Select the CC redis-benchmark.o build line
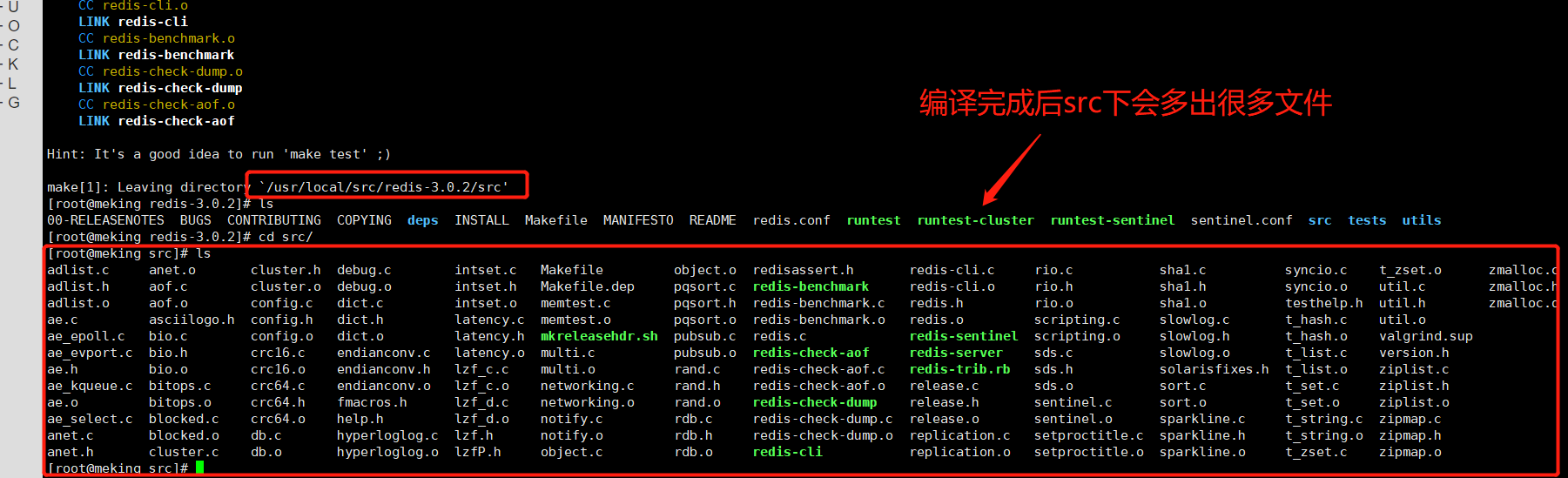This screenshot has width=1568, height=478. pyautogui.click(x=157, y=38)
